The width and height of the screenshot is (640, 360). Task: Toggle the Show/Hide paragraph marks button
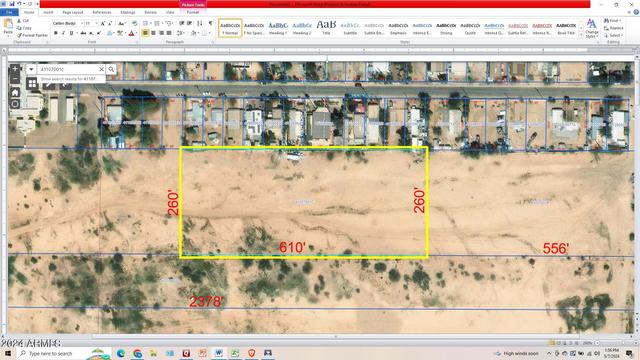(211, 24)
